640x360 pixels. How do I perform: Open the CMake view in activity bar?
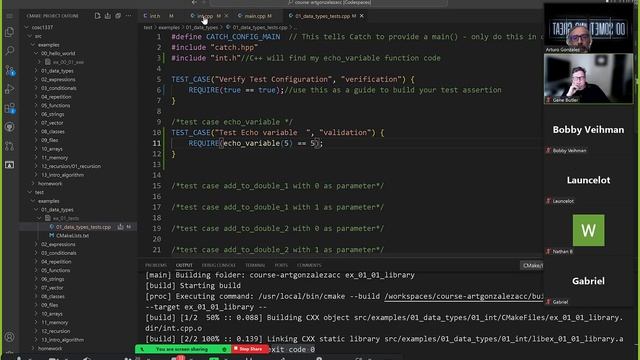[9, 165]
